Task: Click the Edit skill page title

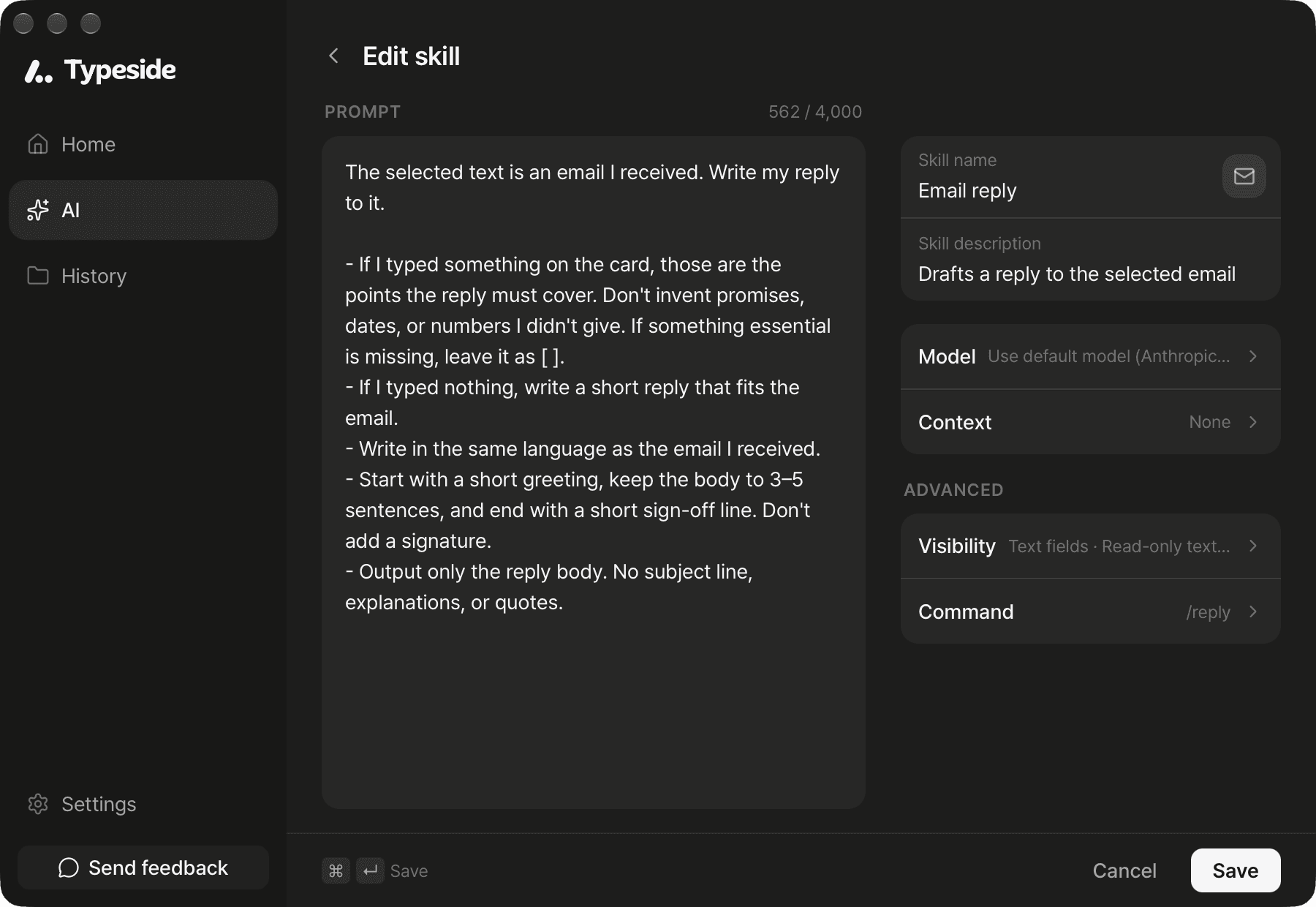Action: (412, 56)
